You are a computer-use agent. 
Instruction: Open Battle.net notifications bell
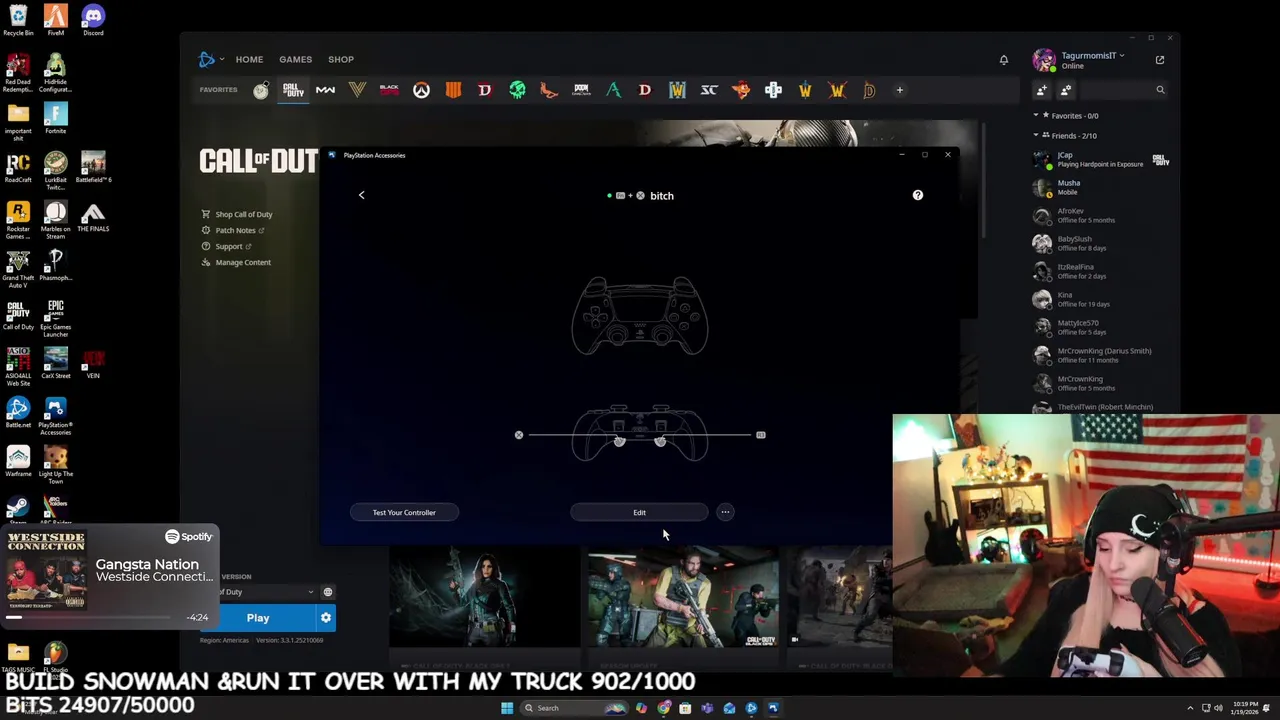pos(1004,60)
